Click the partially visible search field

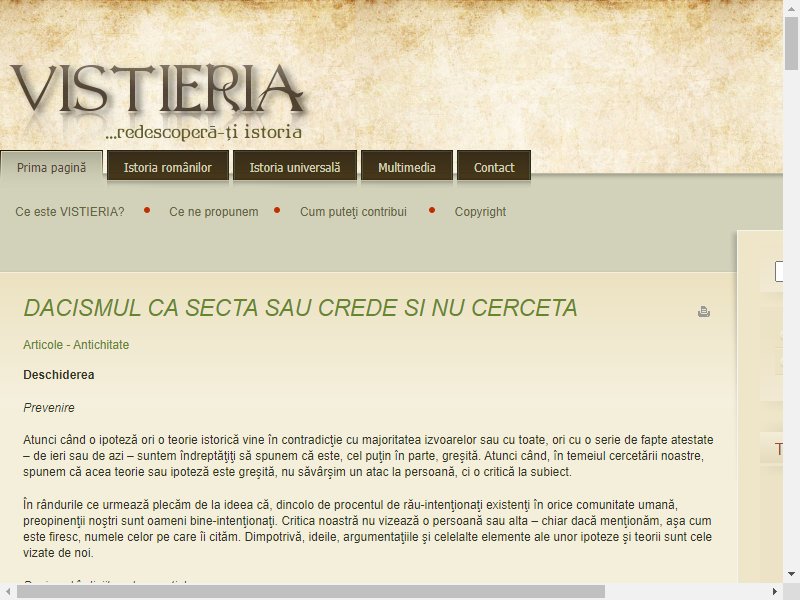[779, 271]
